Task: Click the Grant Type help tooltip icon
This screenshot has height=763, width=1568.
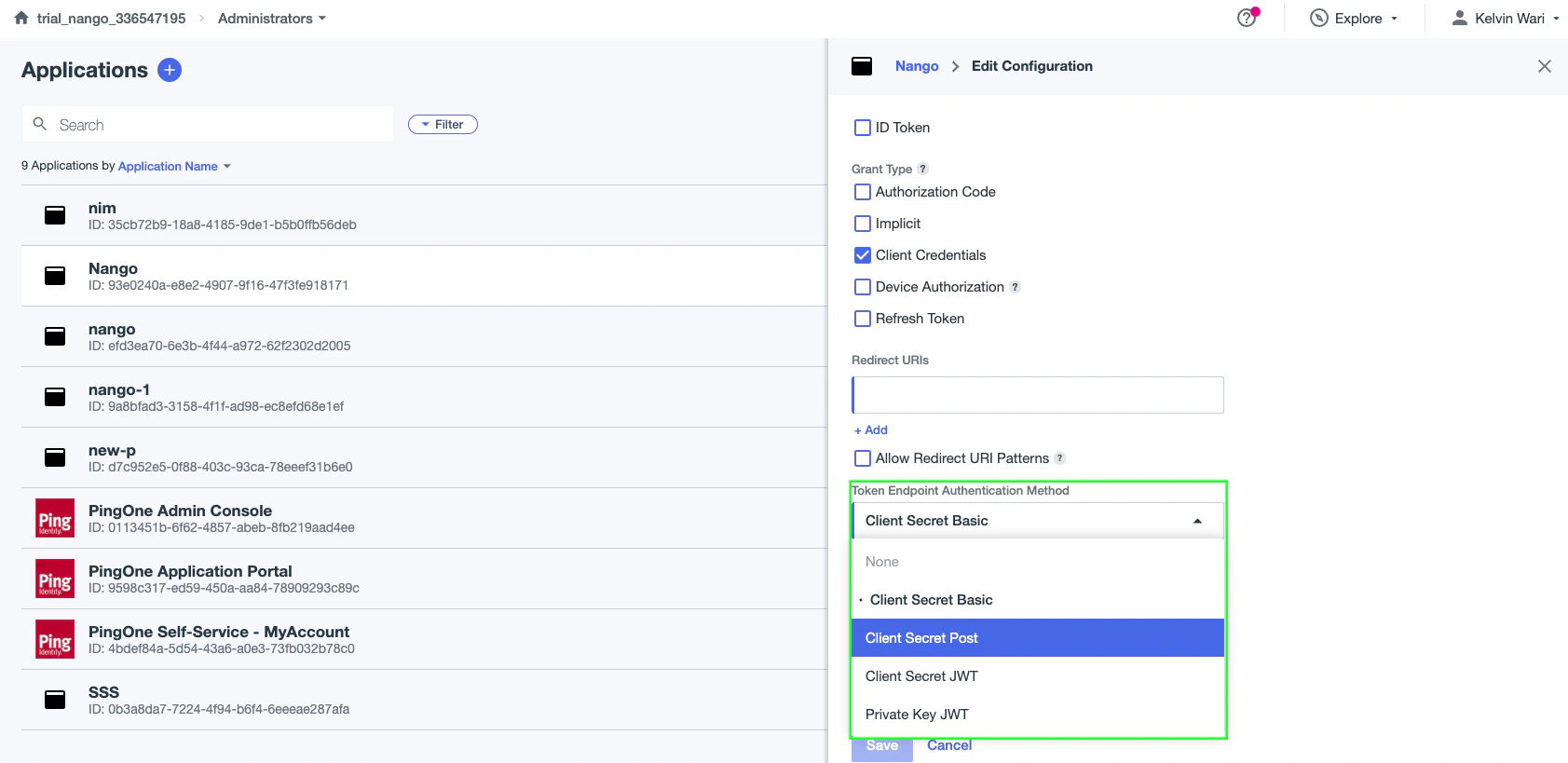Action: (x=922, y=169)
